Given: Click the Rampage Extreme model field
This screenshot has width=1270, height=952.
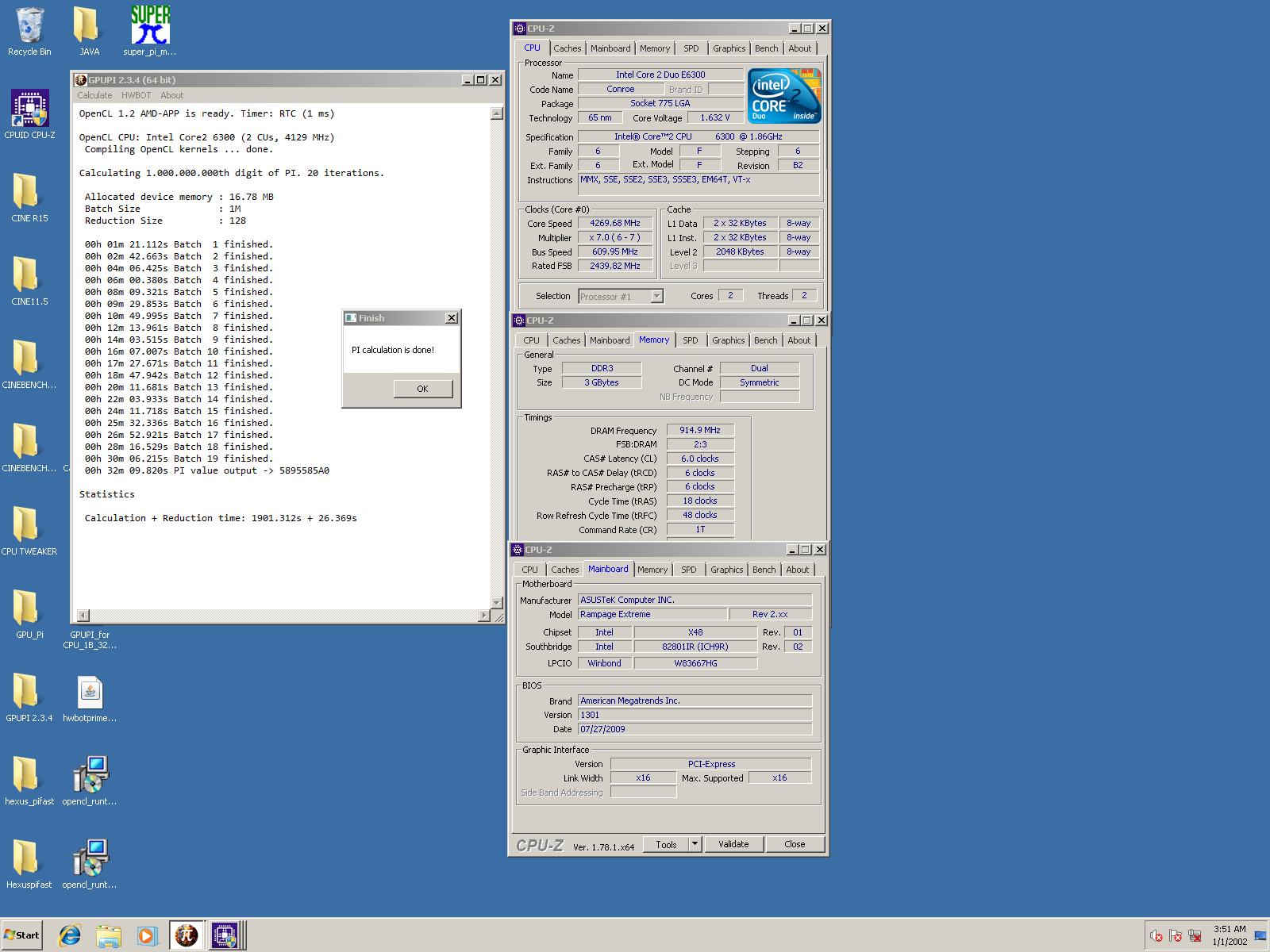Looking at the screenshot, I should point(652,614).
